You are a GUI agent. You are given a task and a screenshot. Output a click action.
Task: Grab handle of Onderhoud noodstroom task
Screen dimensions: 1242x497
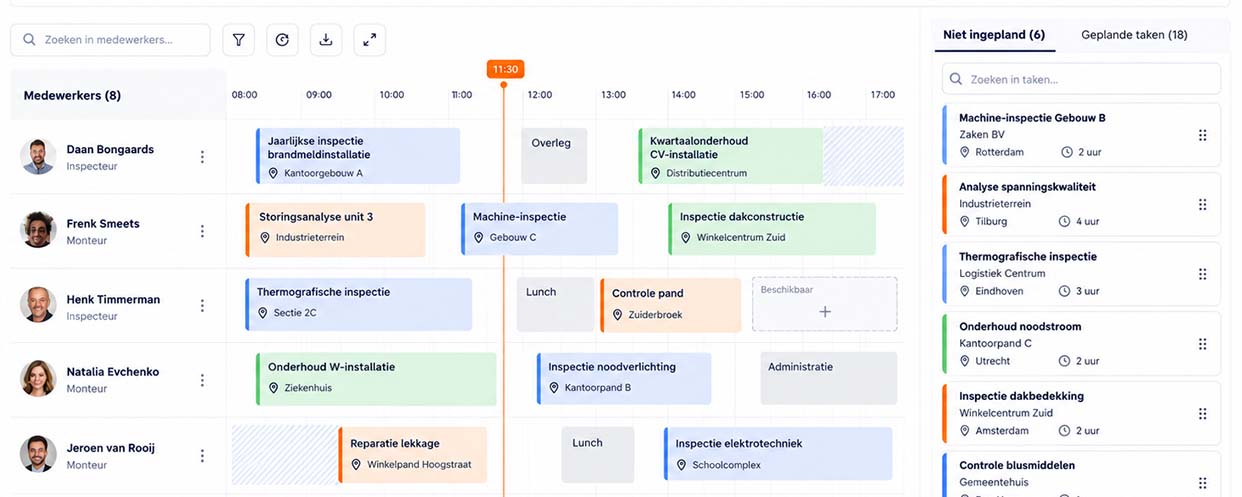(x=1203, y=344)
